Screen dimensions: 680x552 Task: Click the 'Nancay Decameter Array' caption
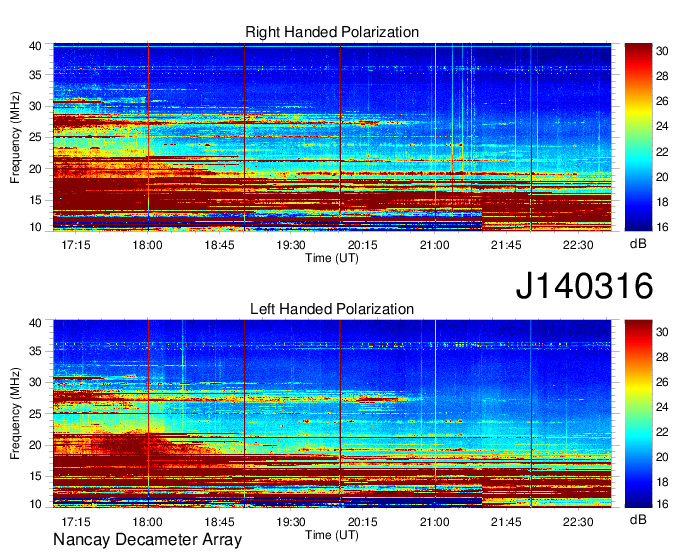pyautogui.click(x=147, y=540)
